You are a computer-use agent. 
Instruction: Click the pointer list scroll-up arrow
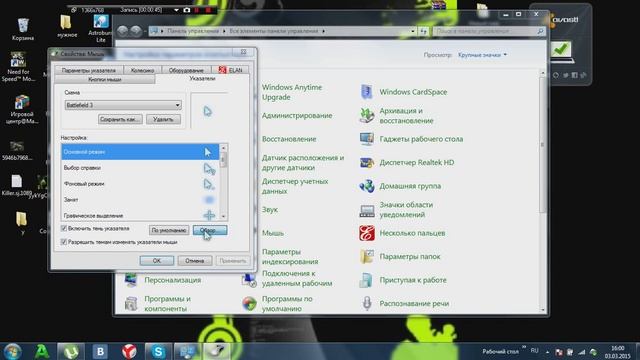[223, 148]
